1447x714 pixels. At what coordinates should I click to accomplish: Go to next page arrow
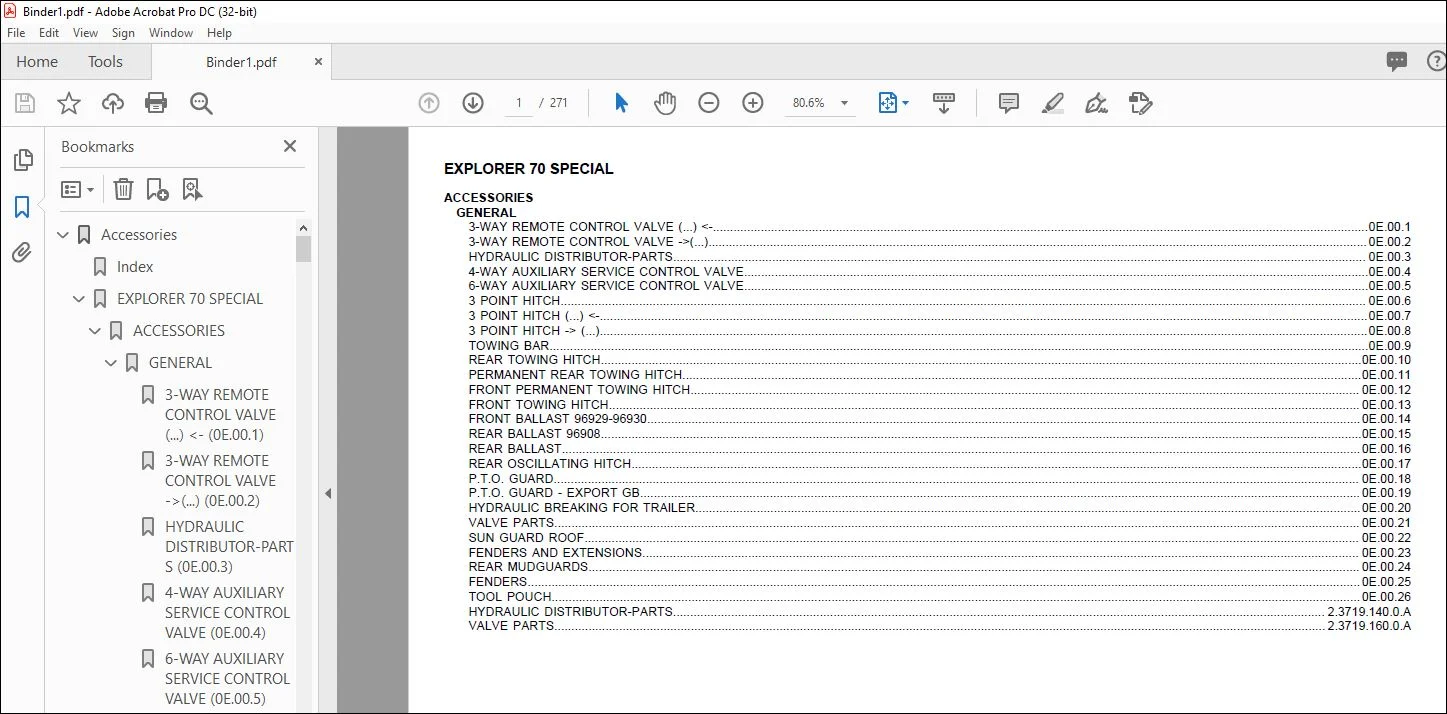[x=473, y=103]
